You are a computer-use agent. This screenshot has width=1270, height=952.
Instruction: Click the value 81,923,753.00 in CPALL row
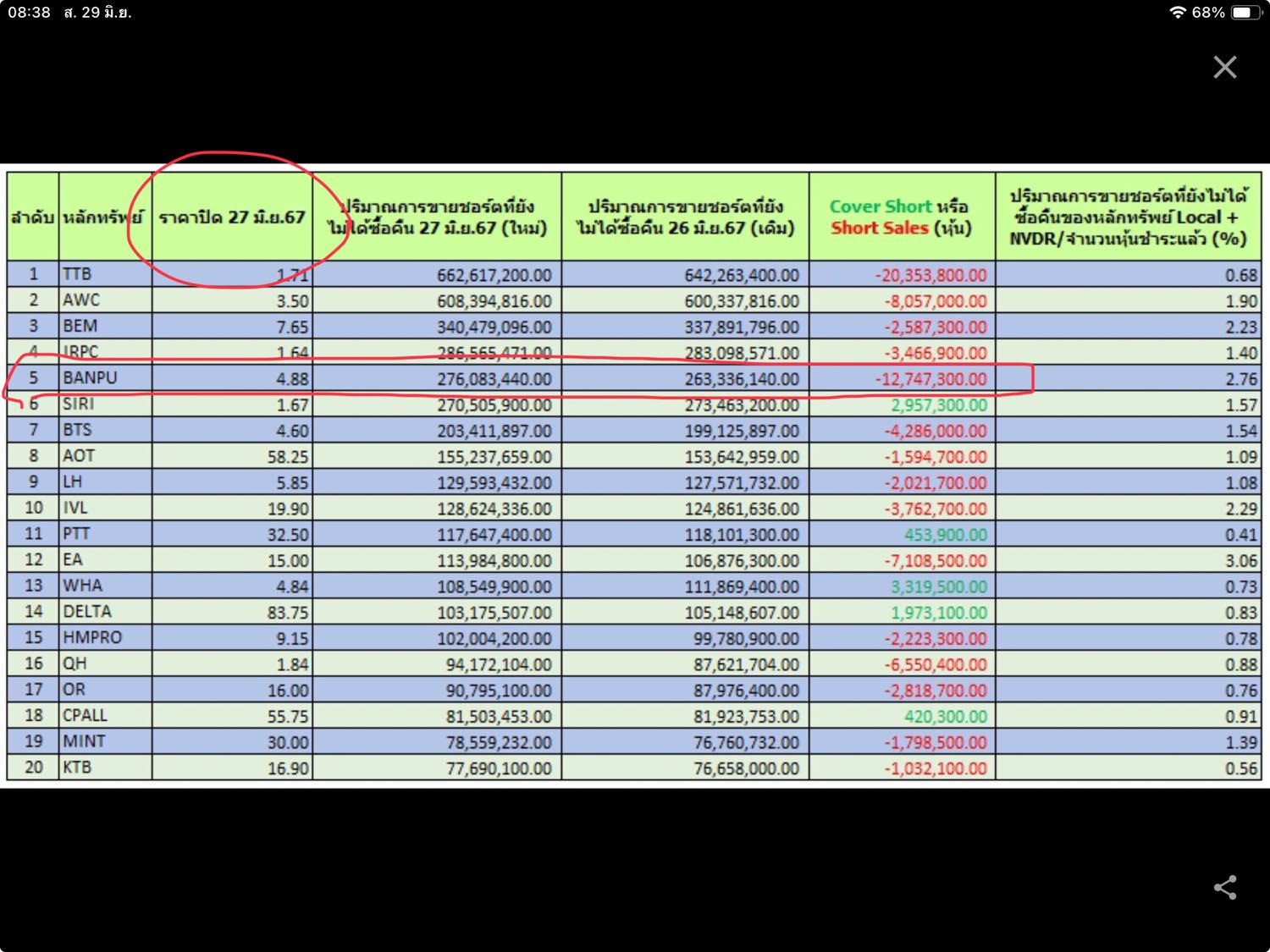pos(747,716)
